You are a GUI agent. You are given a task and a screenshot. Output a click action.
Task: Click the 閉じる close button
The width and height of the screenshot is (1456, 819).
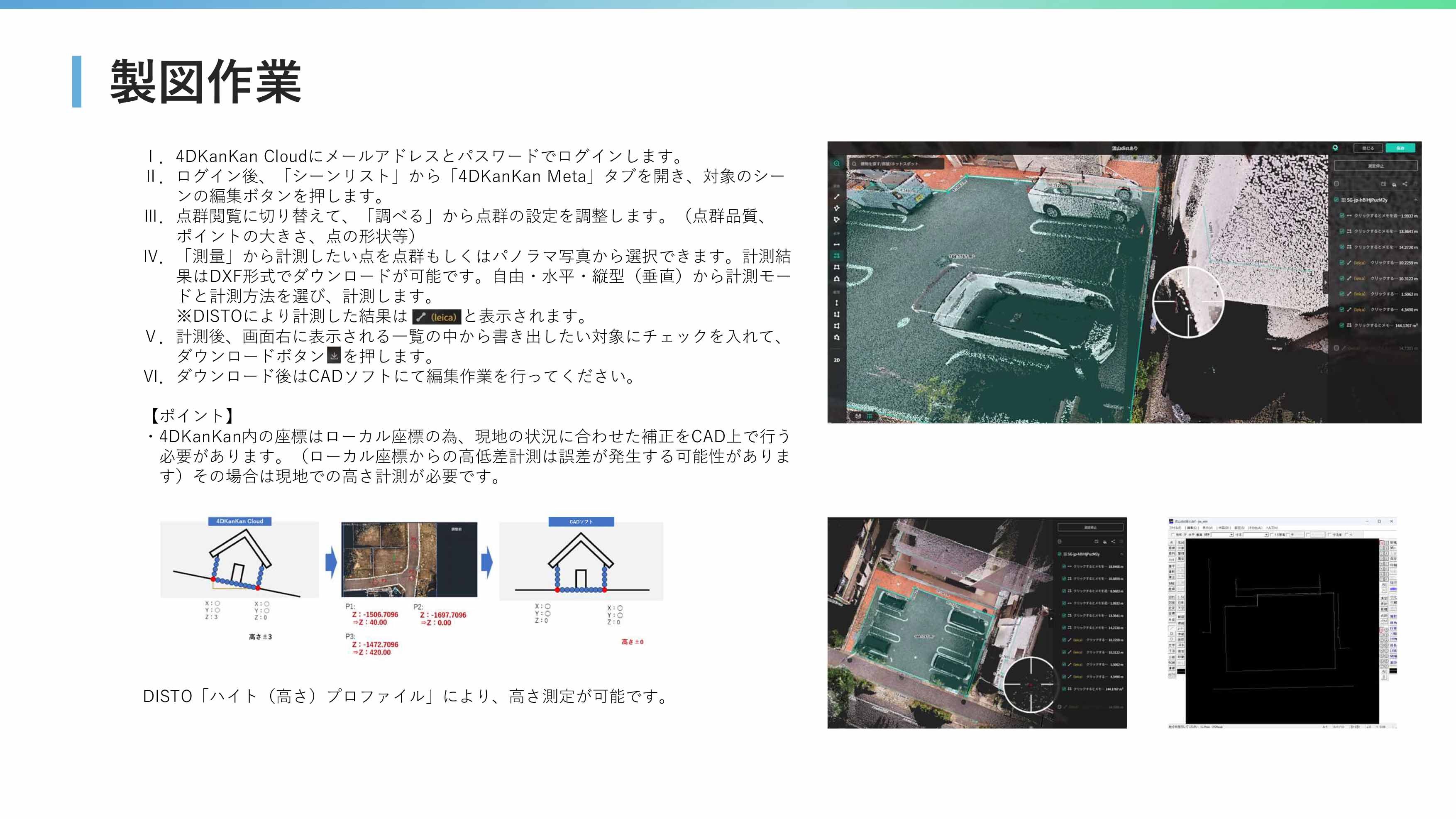pos(1368,148)
